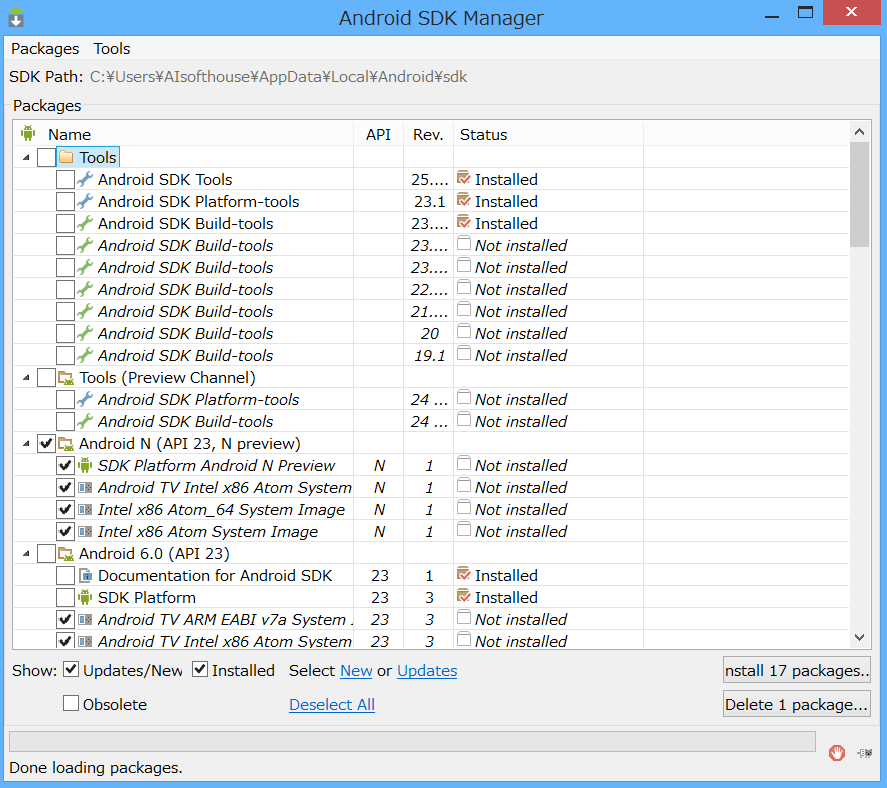Toggle the Installed show checkbox
Image resolution: width=887 pixels, height=788 pixels.
(200, 670)
